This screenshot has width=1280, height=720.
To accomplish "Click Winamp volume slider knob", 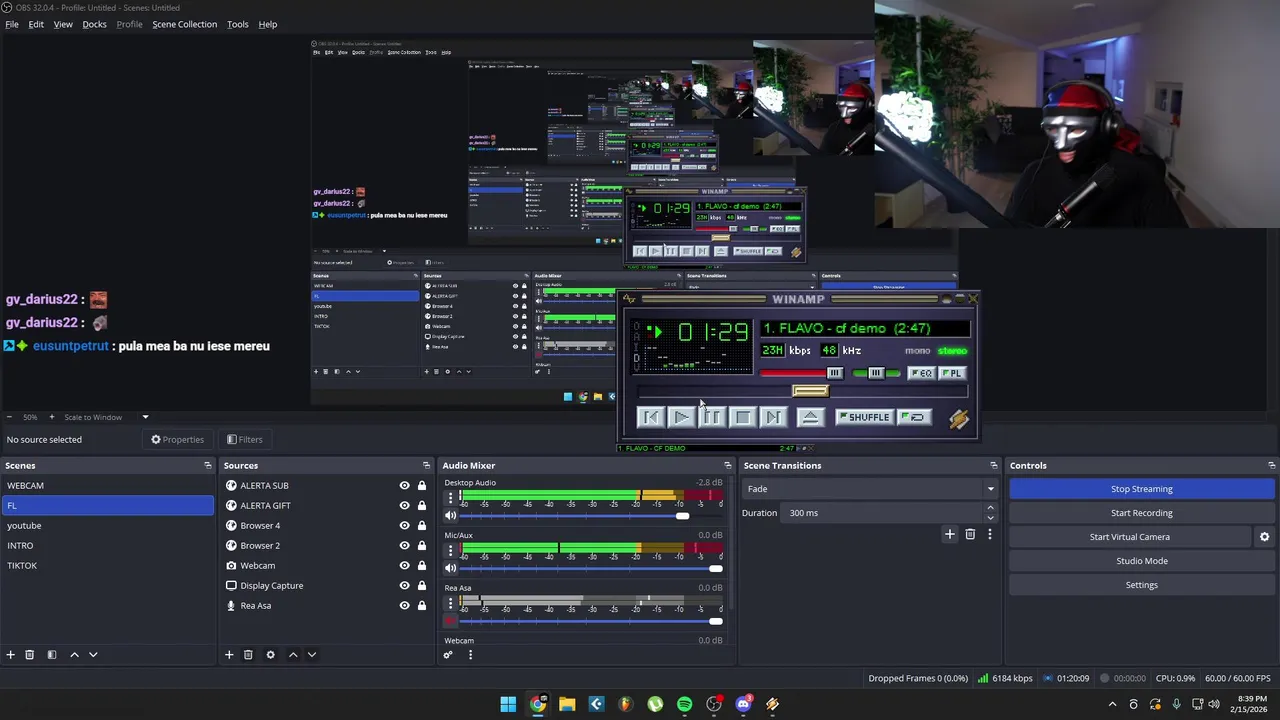I will 835,373.
